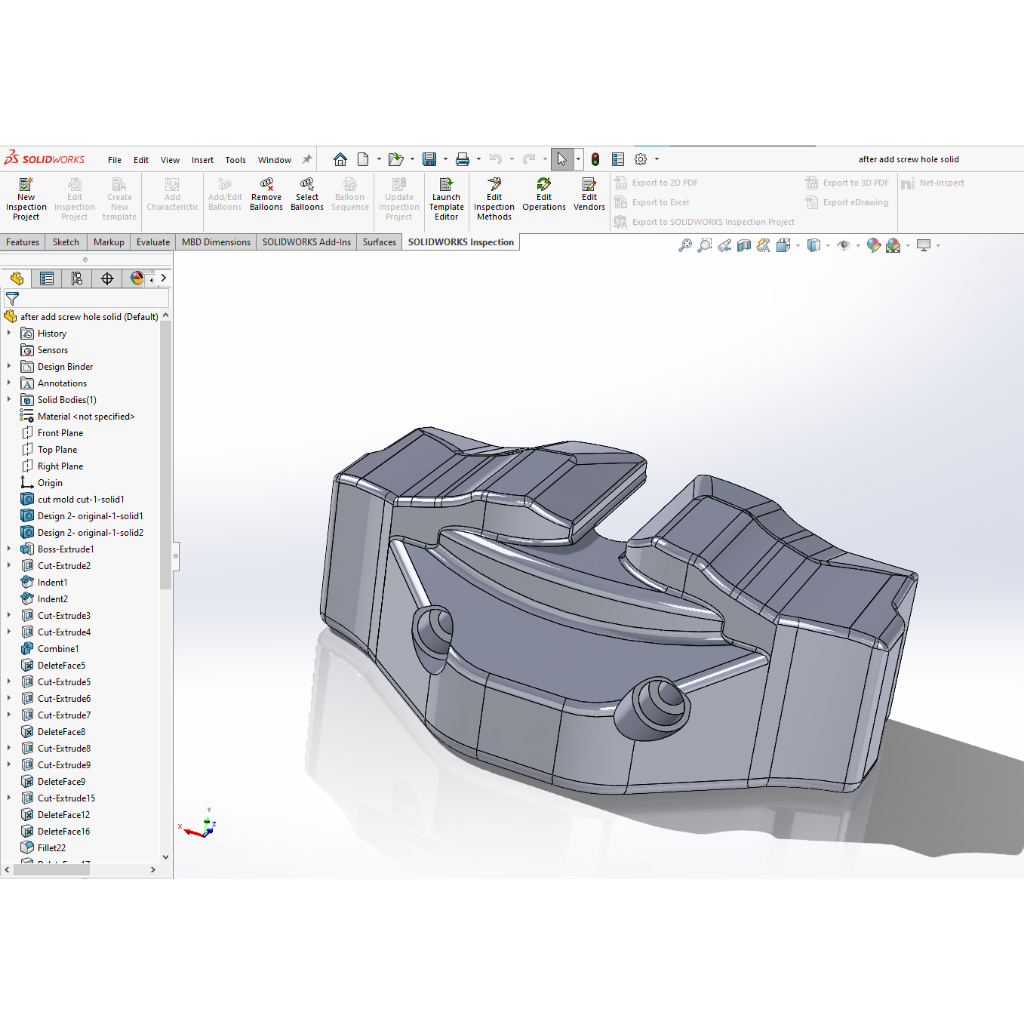The height and width of the screenshot is (1024, 1024).
Task: Switch to the Sketch tab
Action: 65,242
